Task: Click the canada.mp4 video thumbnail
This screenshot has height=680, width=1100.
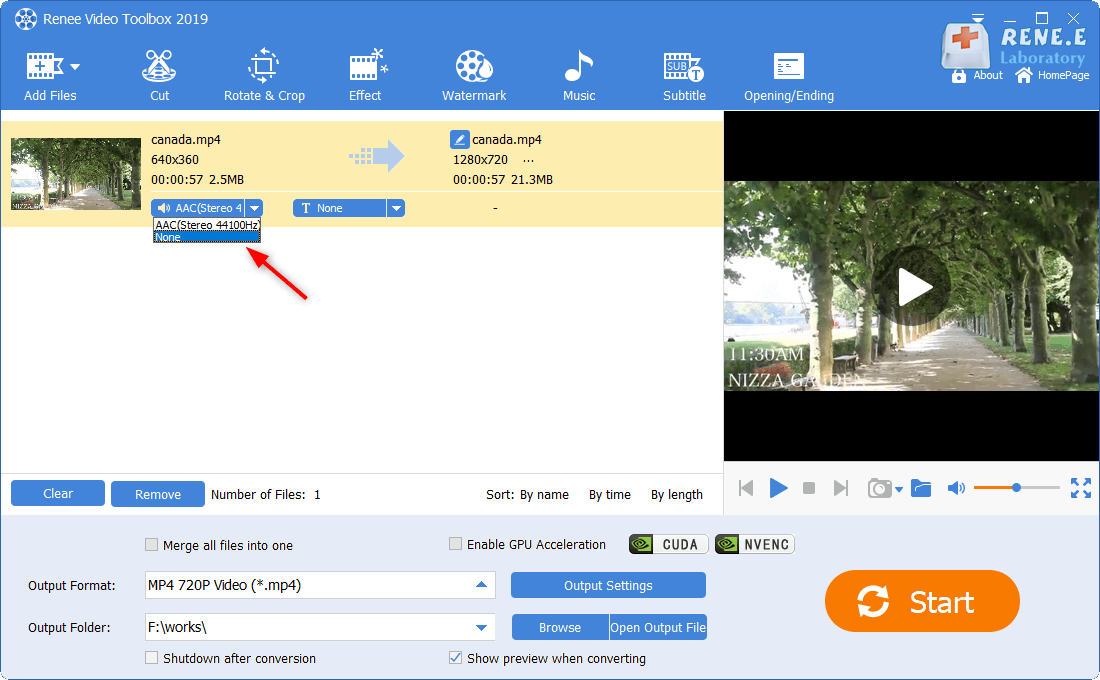Action: point(76,173)
